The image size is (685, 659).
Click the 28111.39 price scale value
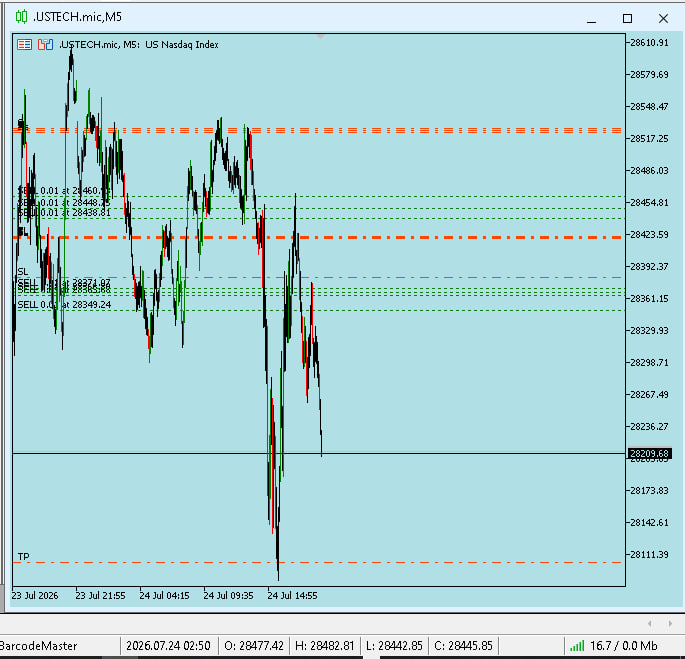[649, 555]
